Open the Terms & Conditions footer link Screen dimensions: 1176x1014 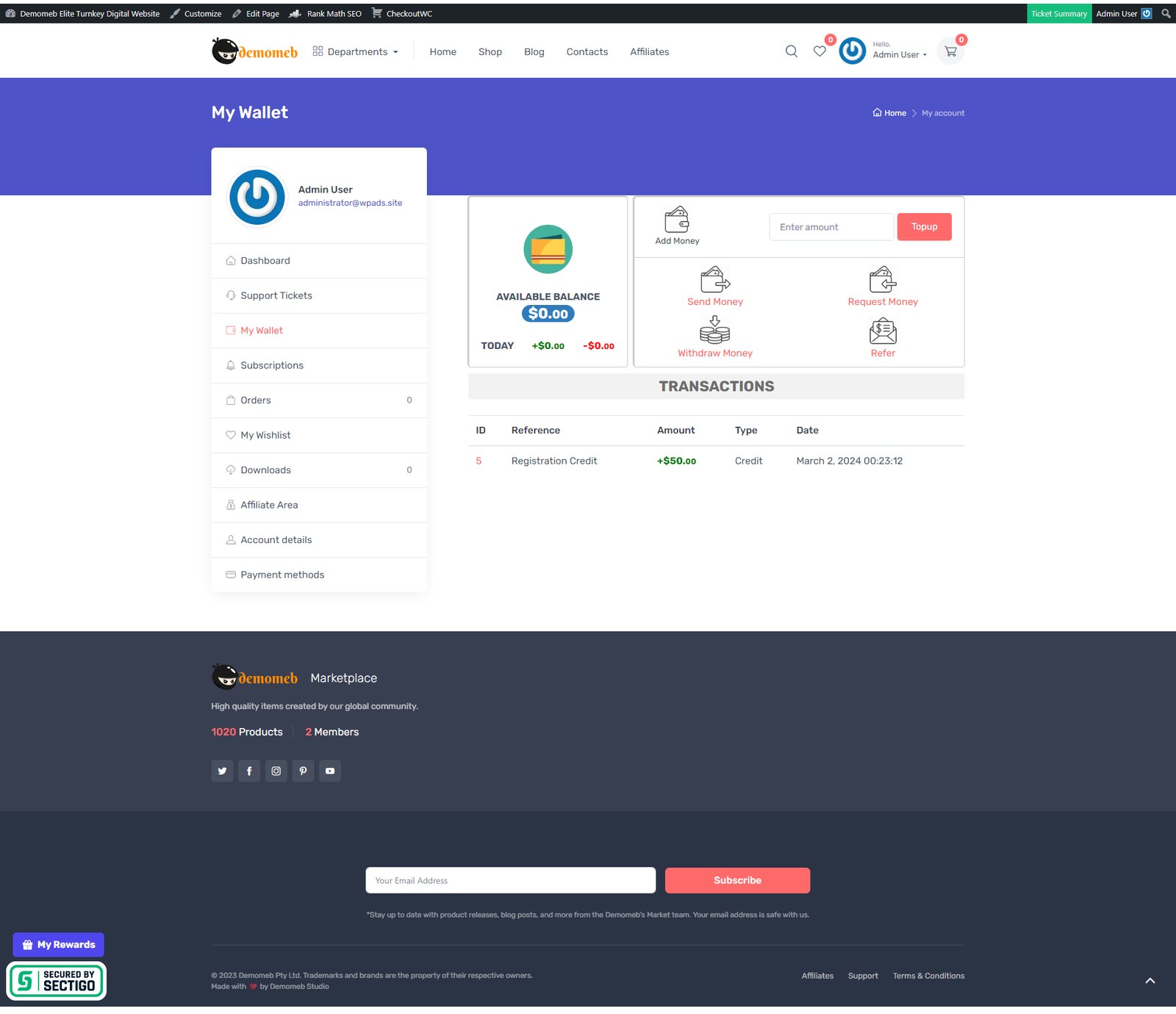tap(928, 976)
